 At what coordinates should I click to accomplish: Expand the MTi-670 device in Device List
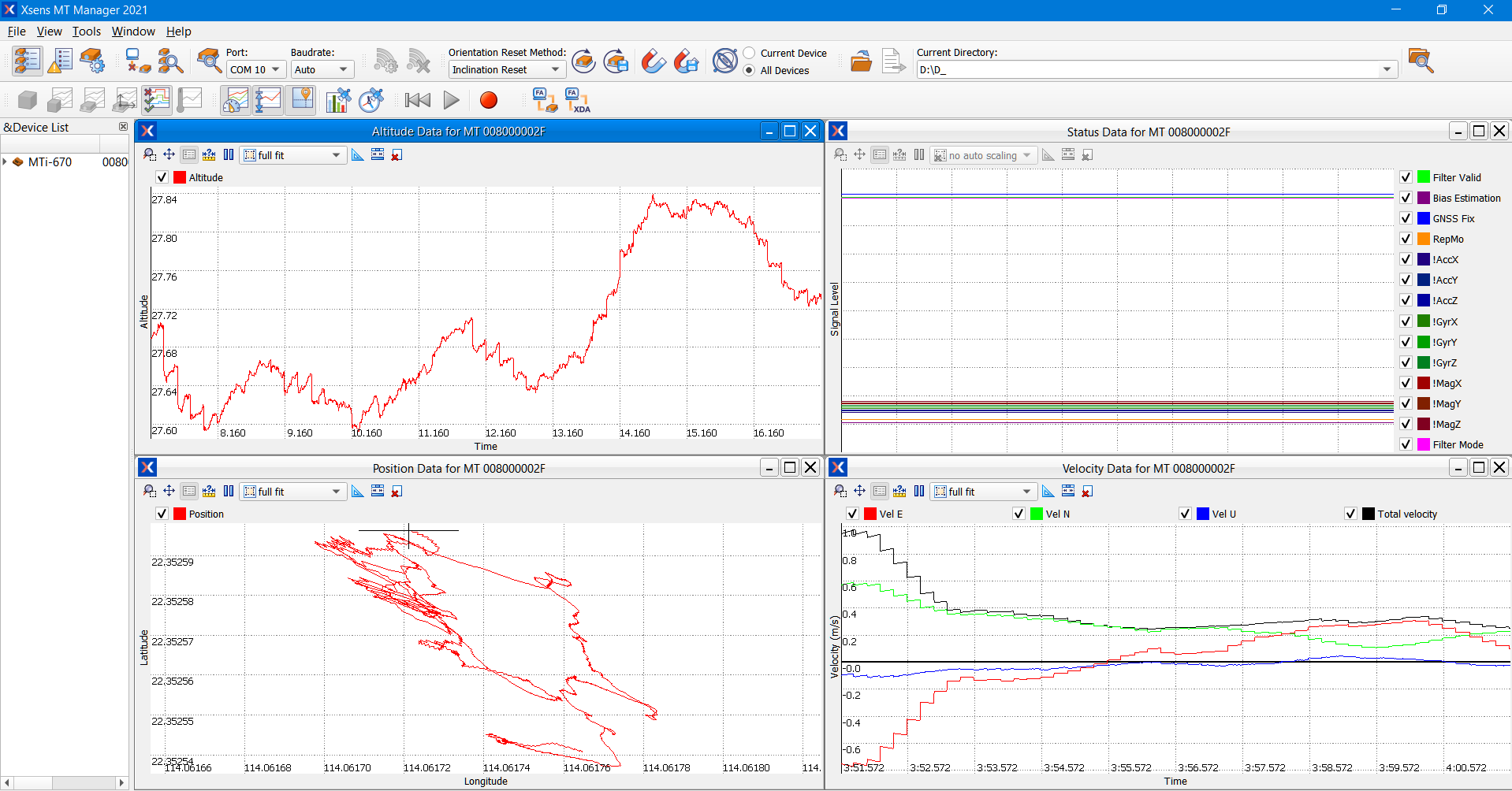pos(6,162)
